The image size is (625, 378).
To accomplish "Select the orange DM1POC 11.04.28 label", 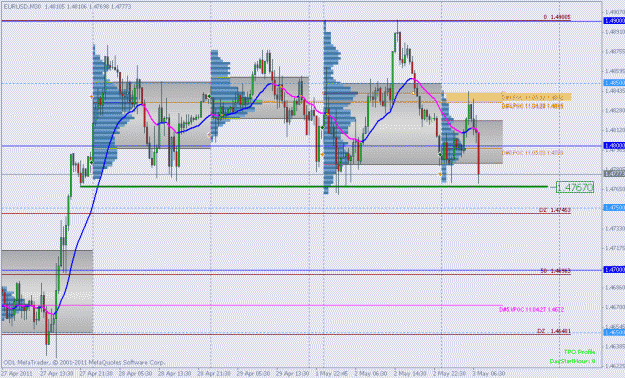I will pyautogui.click(x=532, y=106).
